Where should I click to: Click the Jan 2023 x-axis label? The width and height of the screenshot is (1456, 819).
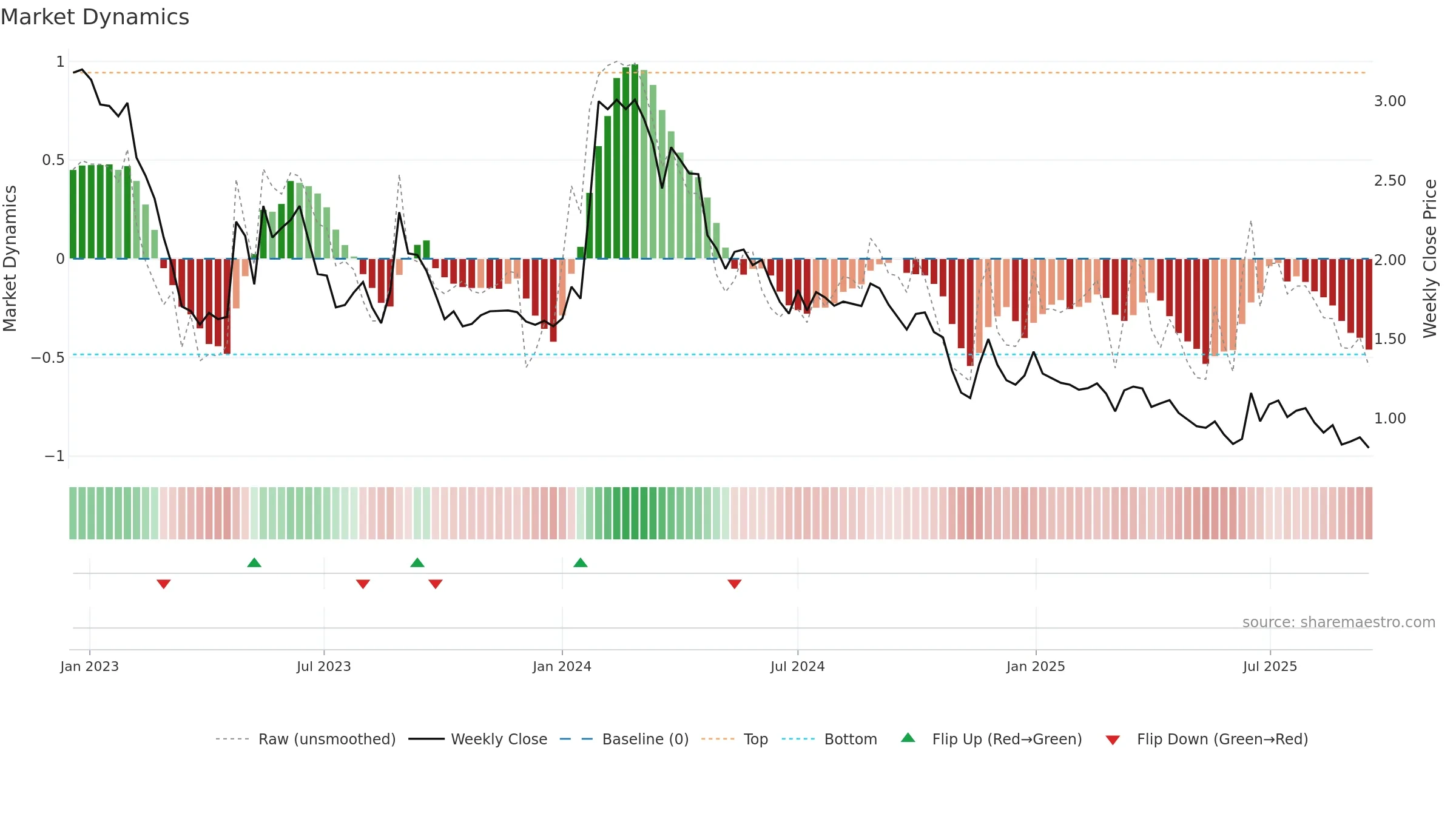[x=90, y=666]
